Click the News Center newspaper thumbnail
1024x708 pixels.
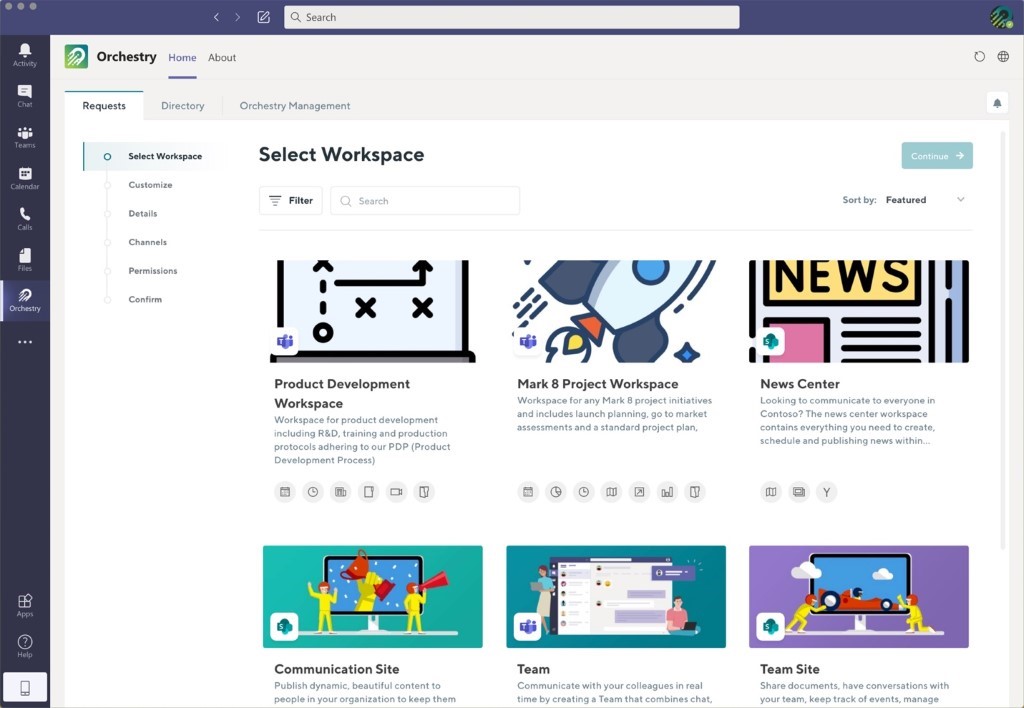[x=859, y=312]
